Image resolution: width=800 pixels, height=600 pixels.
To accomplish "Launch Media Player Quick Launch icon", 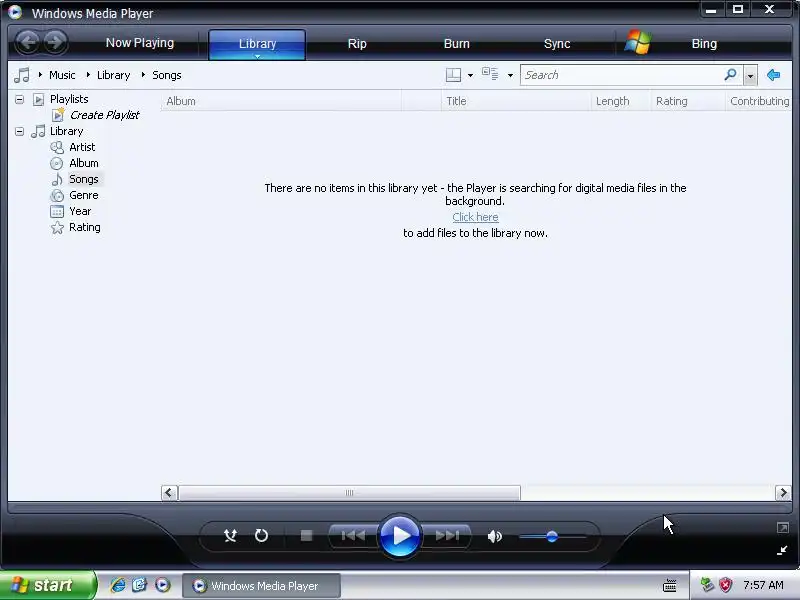I will [163, 585].
